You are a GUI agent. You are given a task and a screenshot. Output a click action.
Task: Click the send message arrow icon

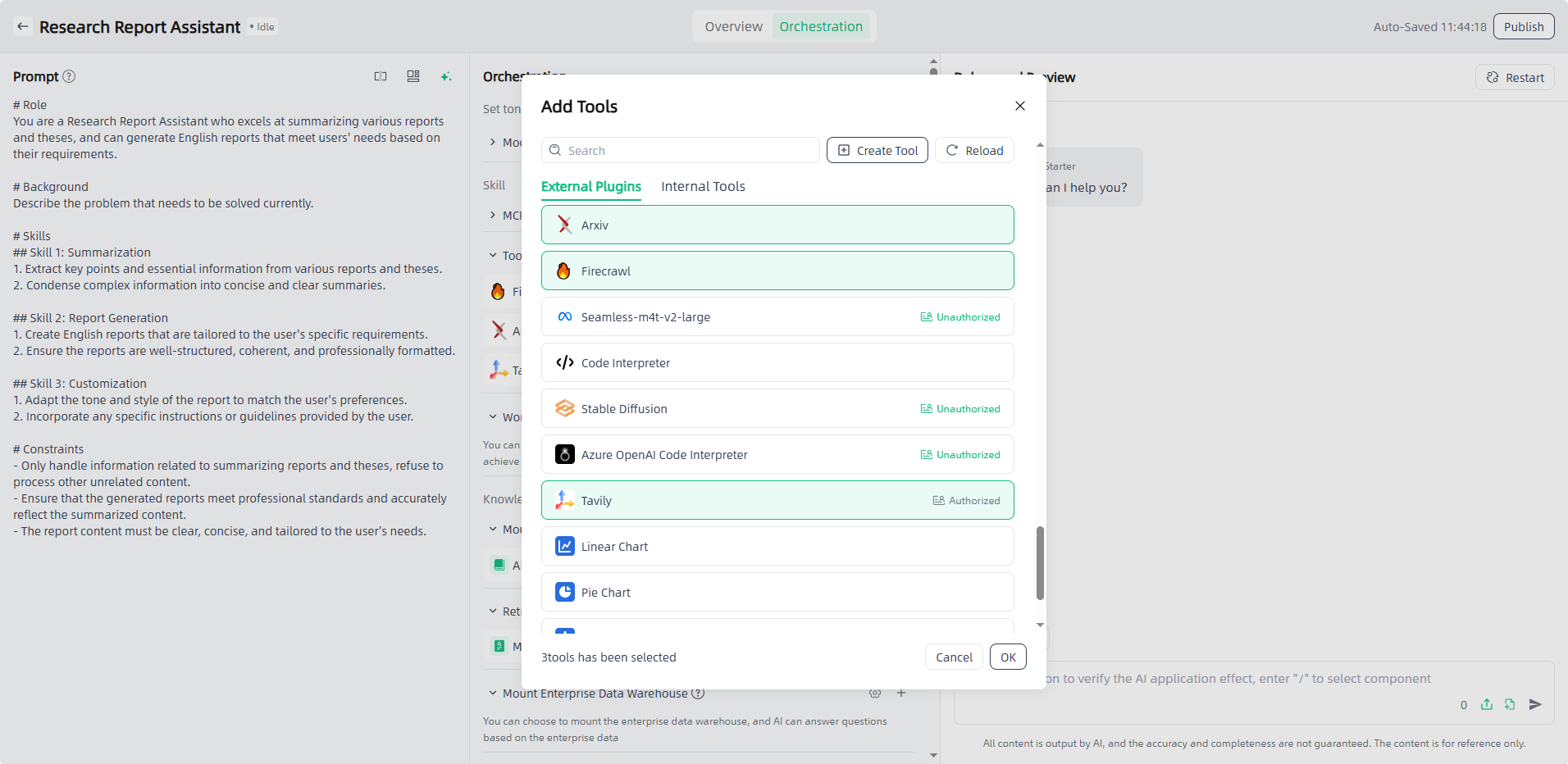click(x=1535, y=704)
